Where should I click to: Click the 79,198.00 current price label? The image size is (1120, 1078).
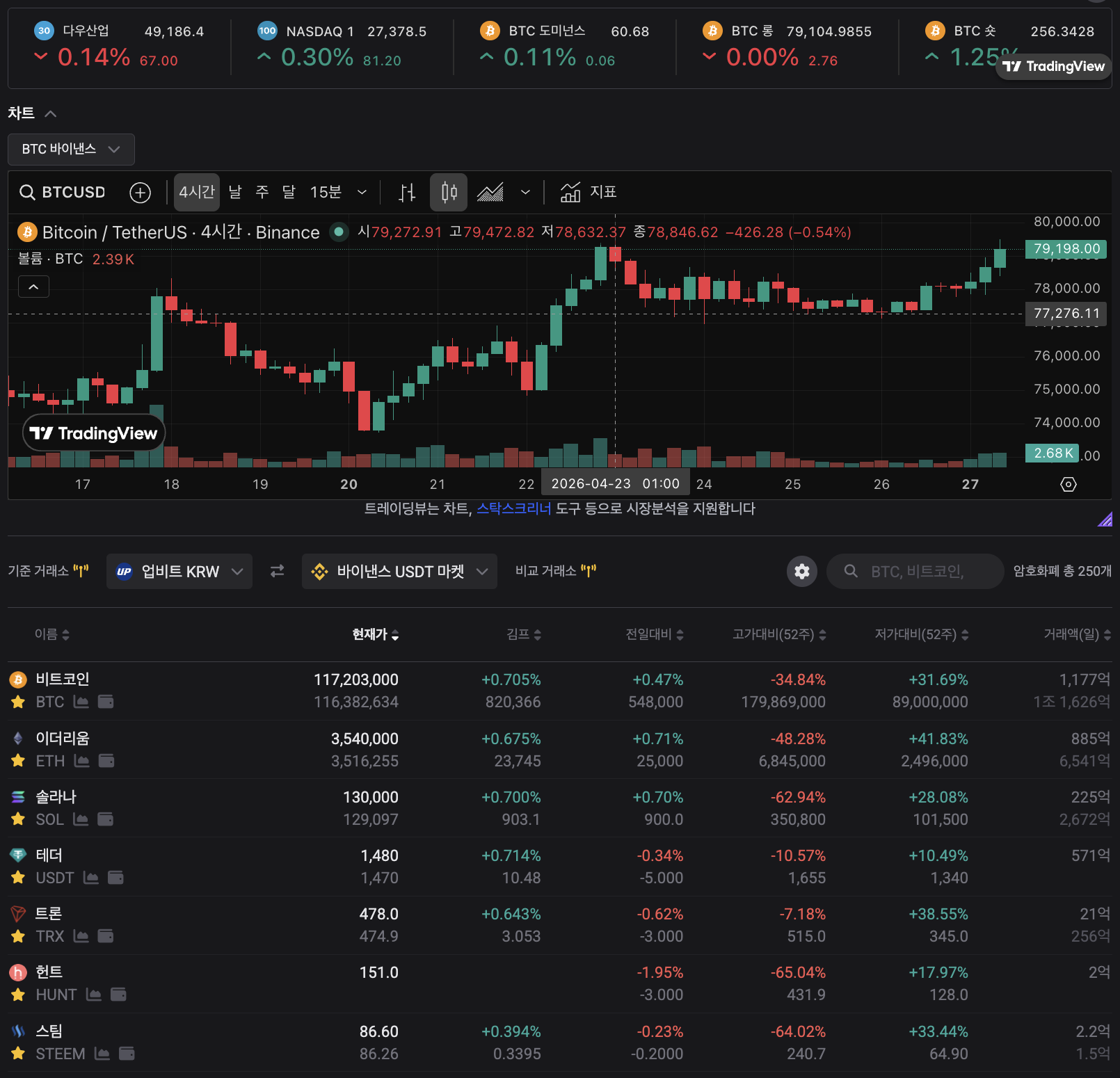1066,248
